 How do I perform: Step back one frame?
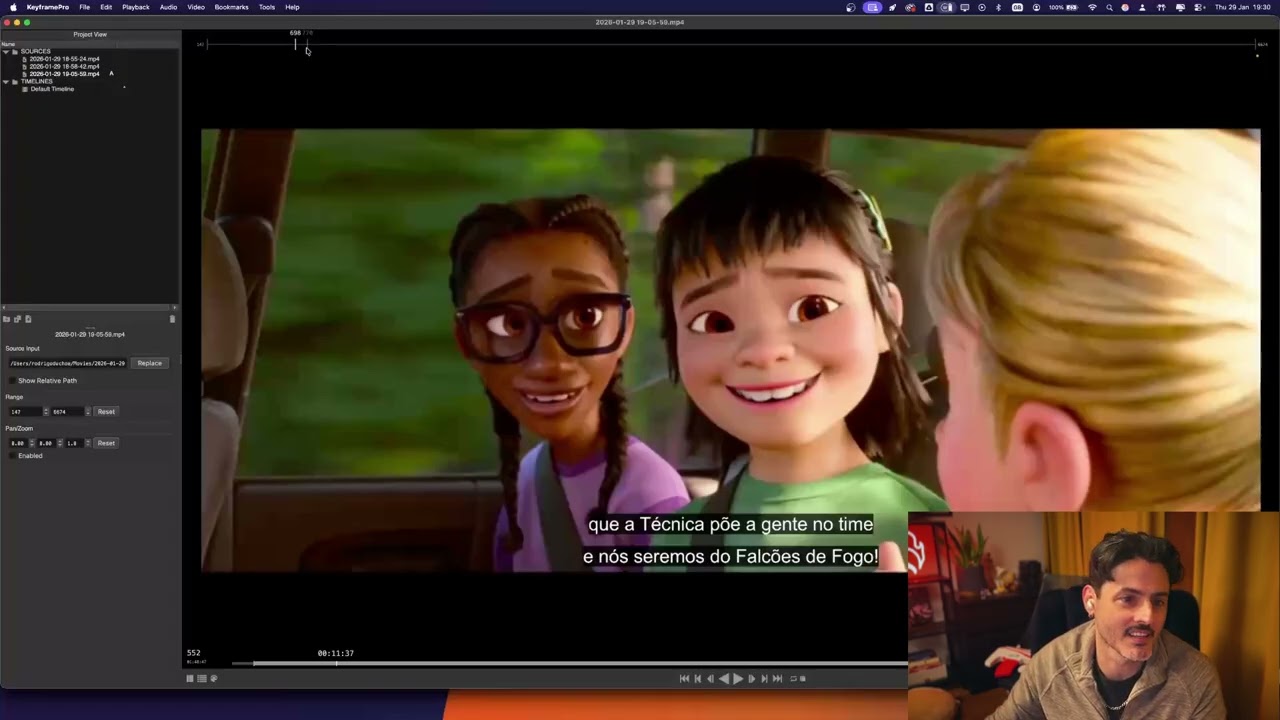pos(711,678)
